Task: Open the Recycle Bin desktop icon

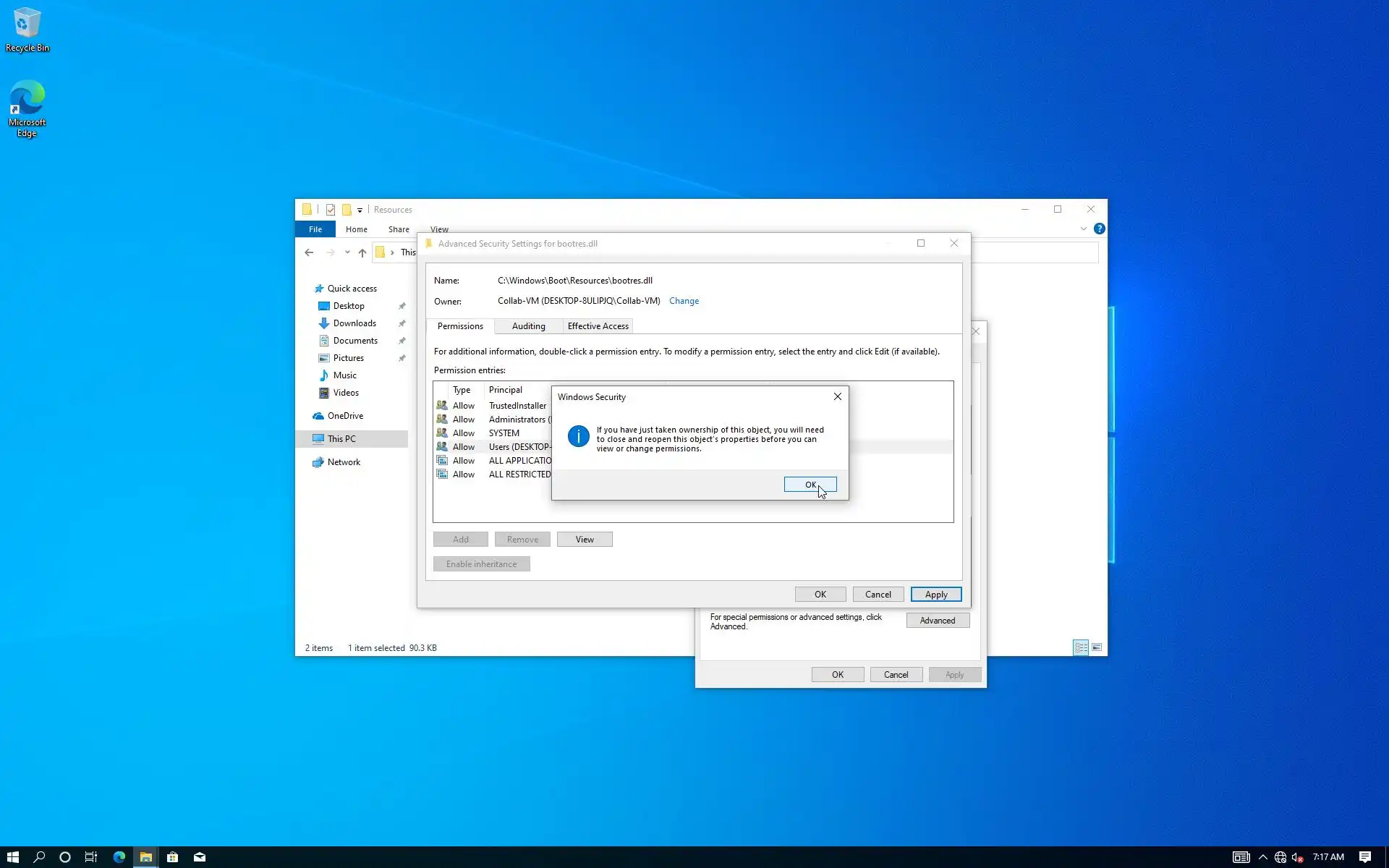Action: pos(27,29)
